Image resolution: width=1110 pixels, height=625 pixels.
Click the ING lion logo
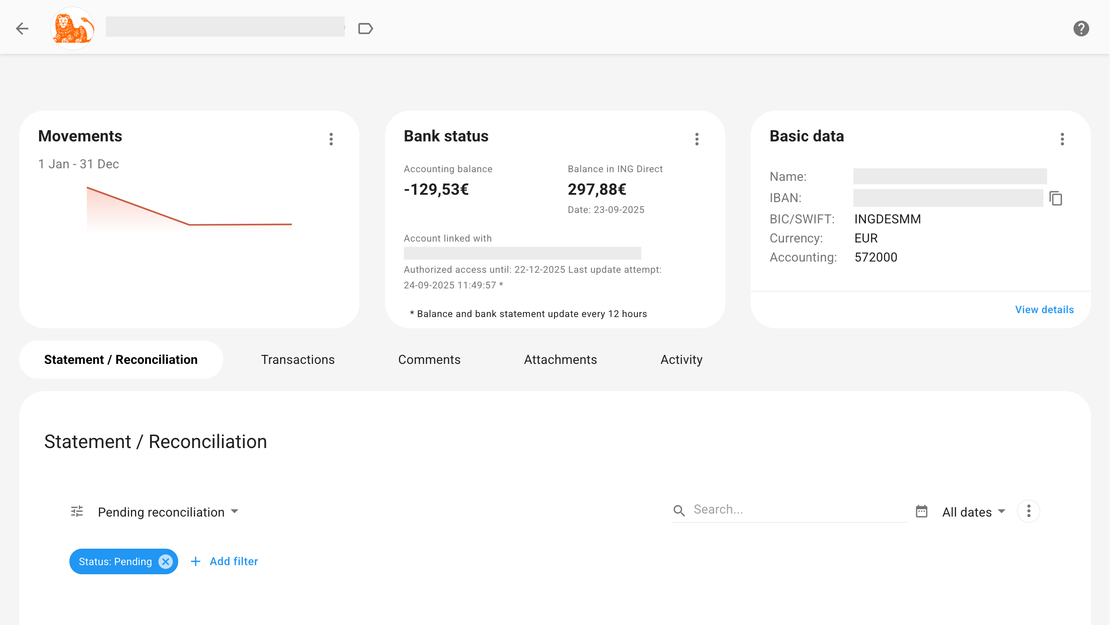tap(72, 29)
